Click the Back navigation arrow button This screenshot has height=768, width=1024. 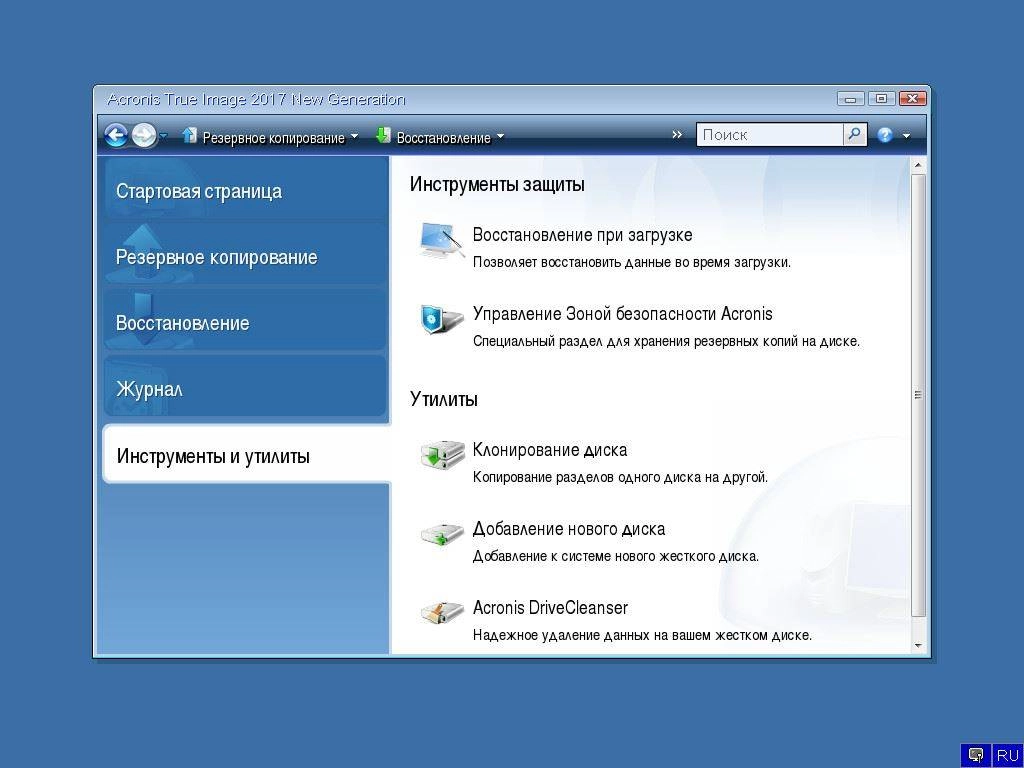click(x=116, y=136)
